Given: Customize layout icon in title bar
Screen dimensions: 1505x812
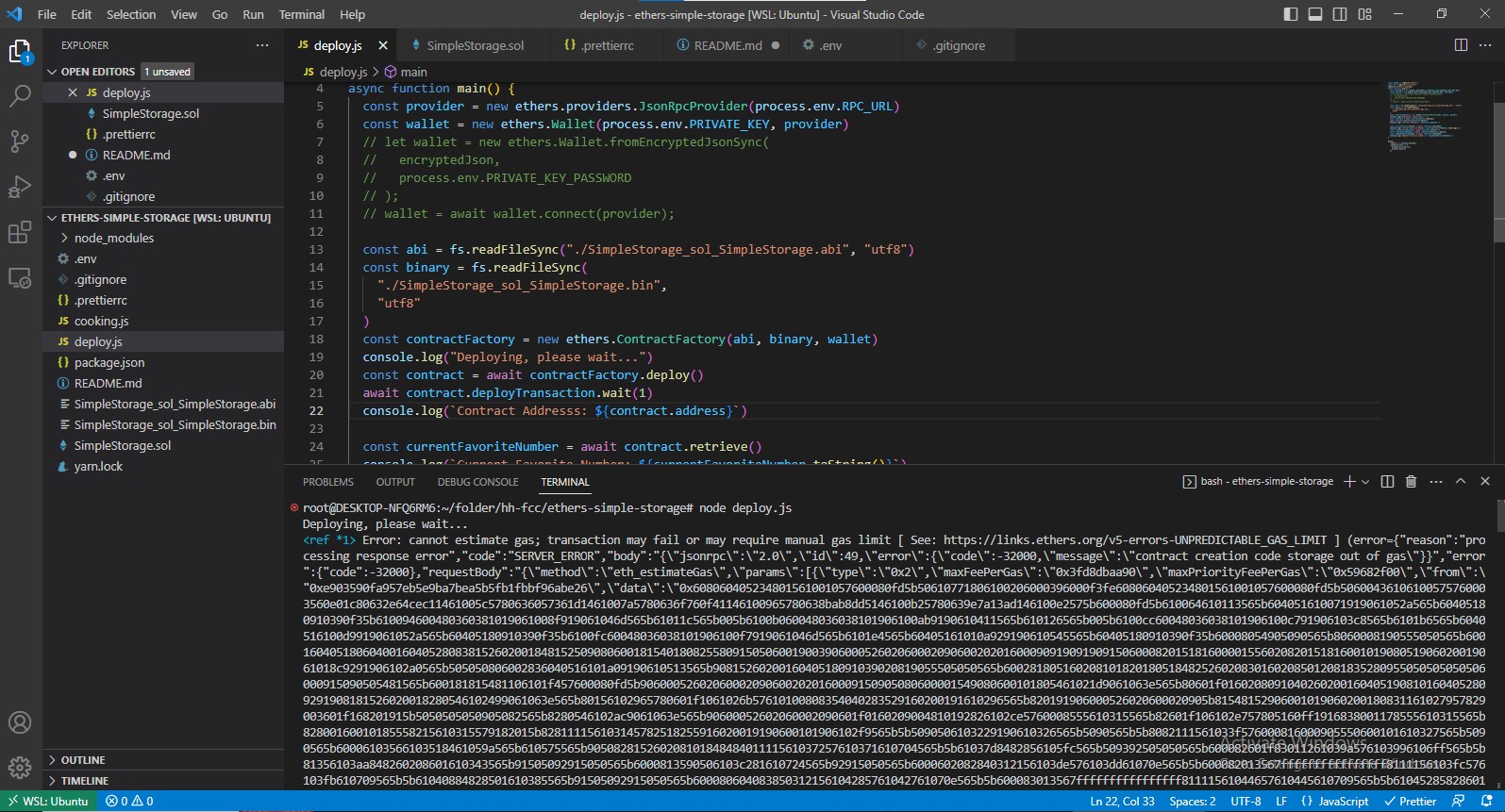Looking at the screenshot, I should coord(1364,14).
